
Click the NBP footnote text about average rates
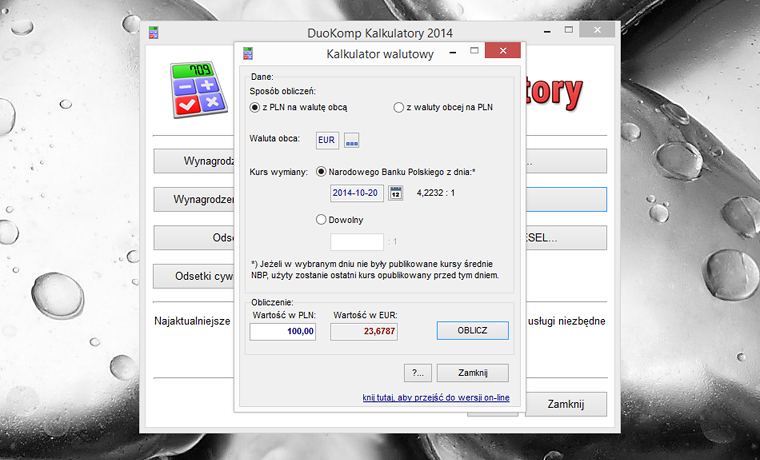coord(375,270)
